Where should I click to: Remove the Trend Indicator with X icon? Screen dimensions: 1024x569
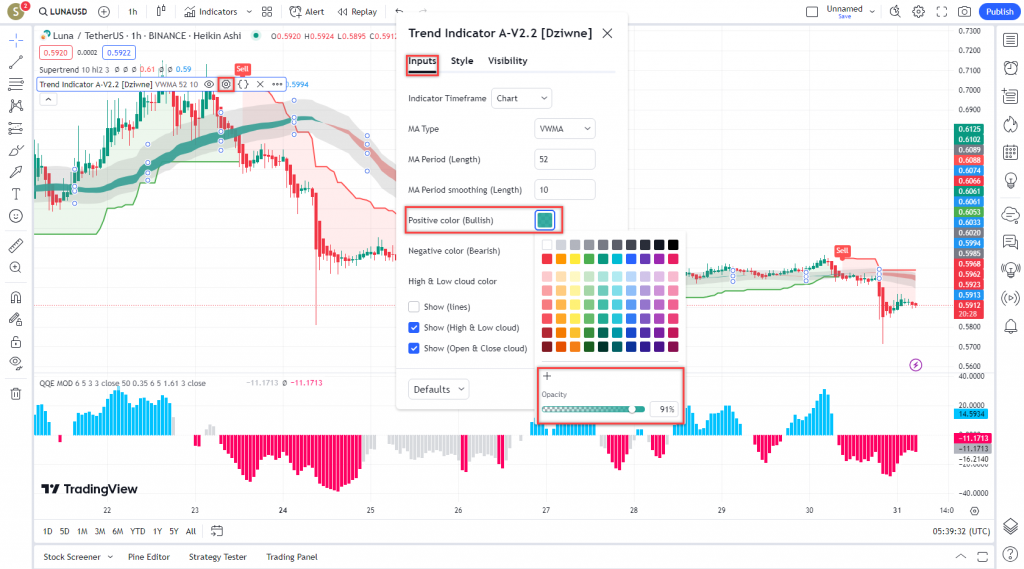pyautogui.click(x=260, y=84)
